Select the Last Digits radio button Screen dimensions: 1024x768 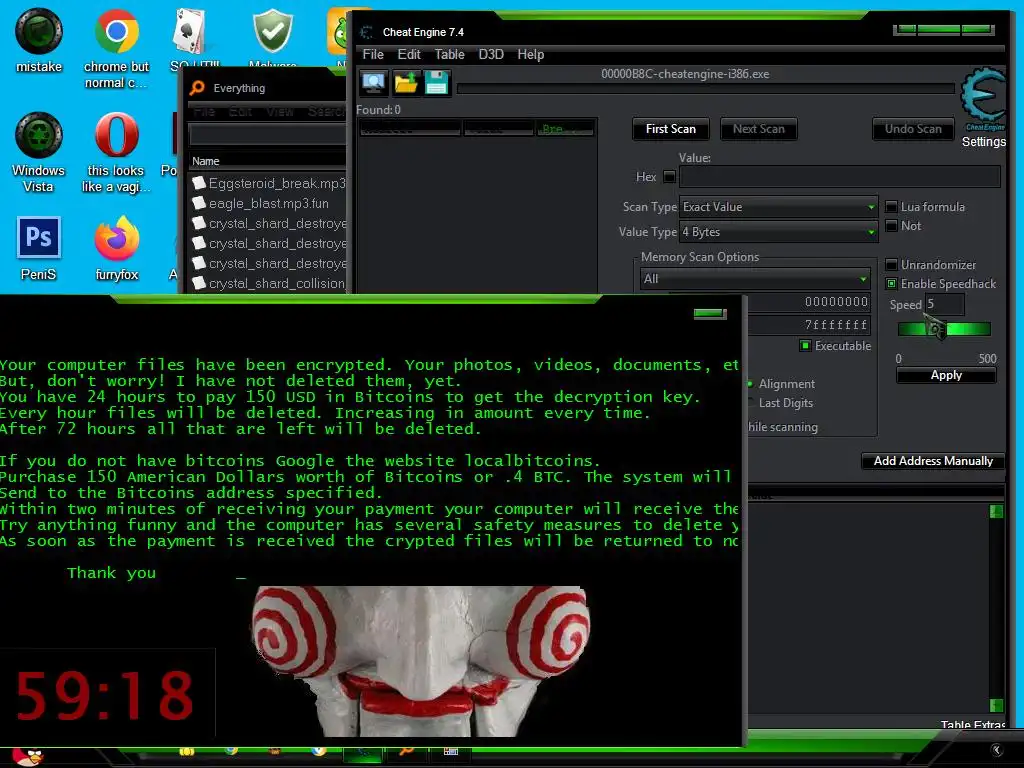[x=750, y=403]
